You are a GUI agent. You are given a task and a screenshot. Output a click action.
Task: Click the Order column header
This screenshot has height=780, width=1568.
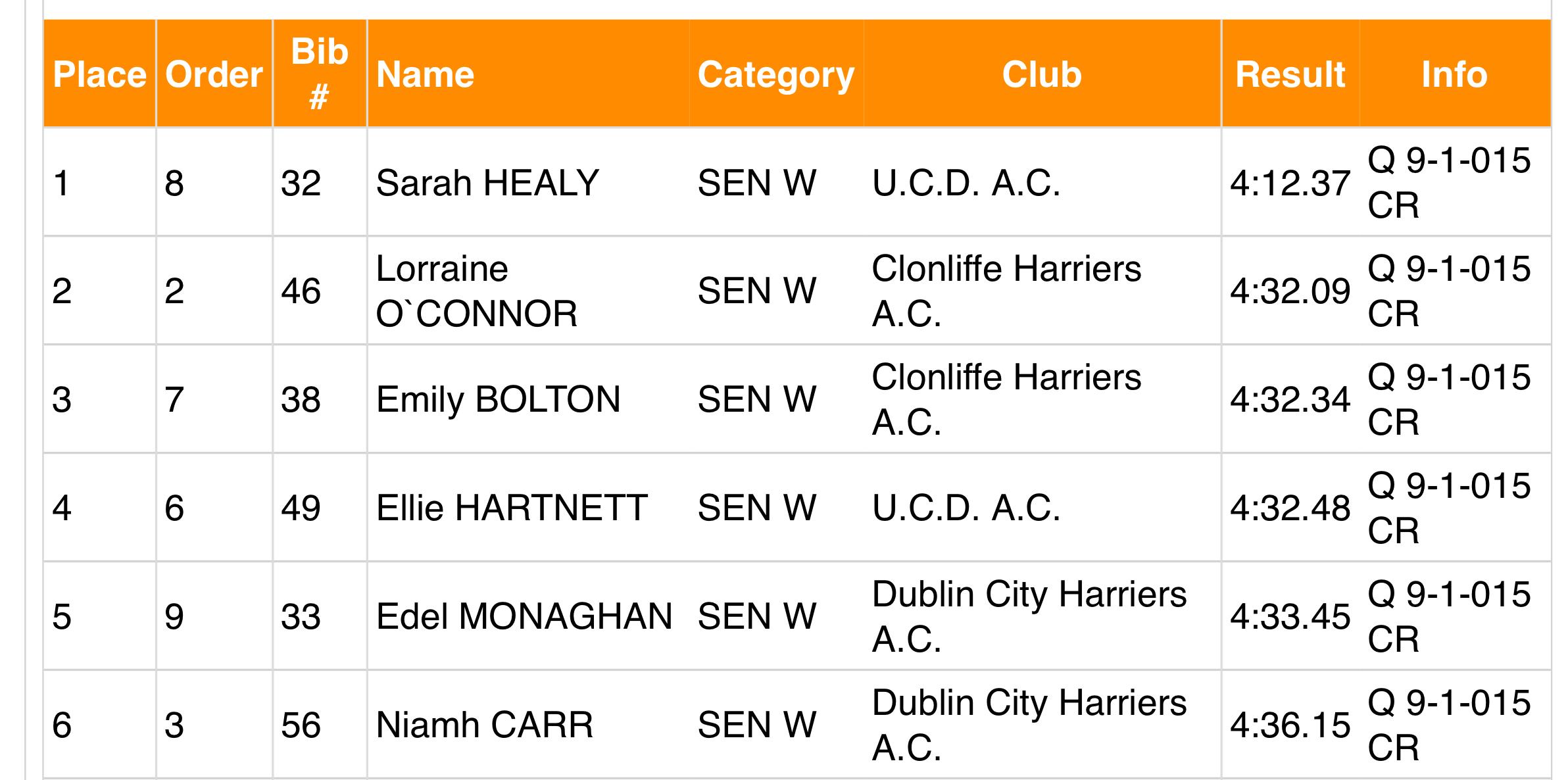(x=214, y=74)
